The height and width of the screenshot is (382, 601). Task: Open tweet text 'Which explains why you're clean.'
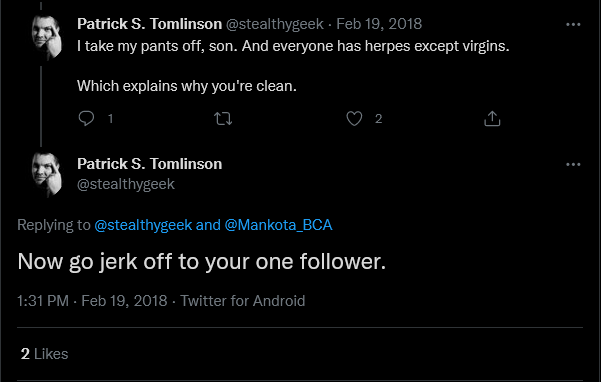pyautogui.click(x=187, y=86)
